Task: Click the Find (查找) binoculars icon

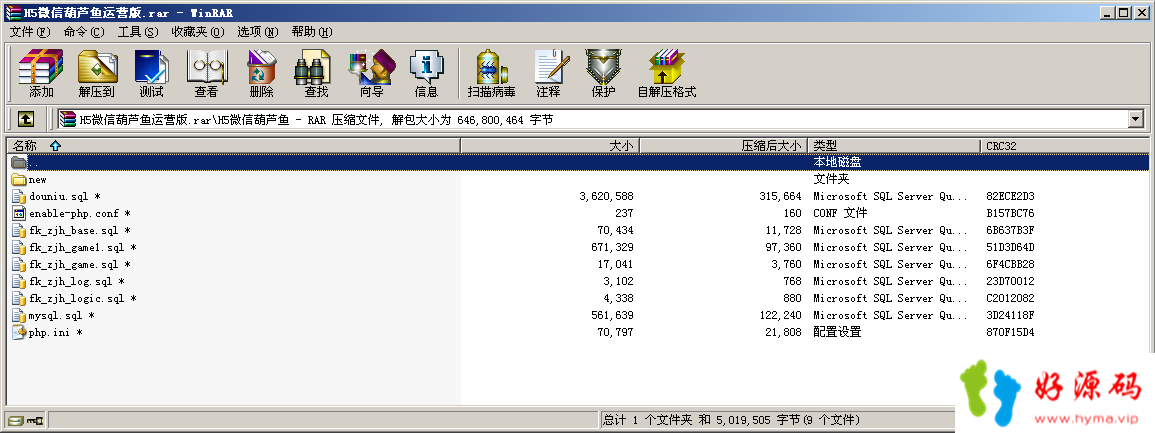Action: coord(316,74)
